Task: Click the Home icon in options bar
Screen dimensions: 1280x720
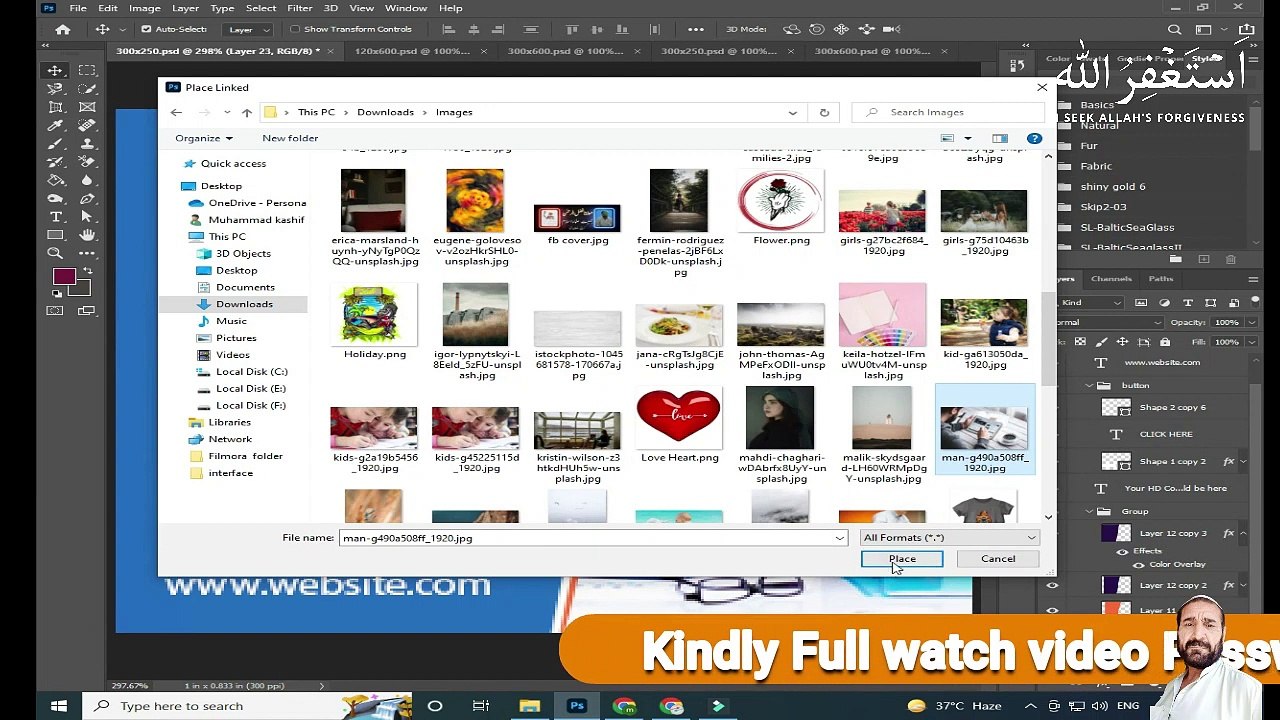Action: (63, 29)
